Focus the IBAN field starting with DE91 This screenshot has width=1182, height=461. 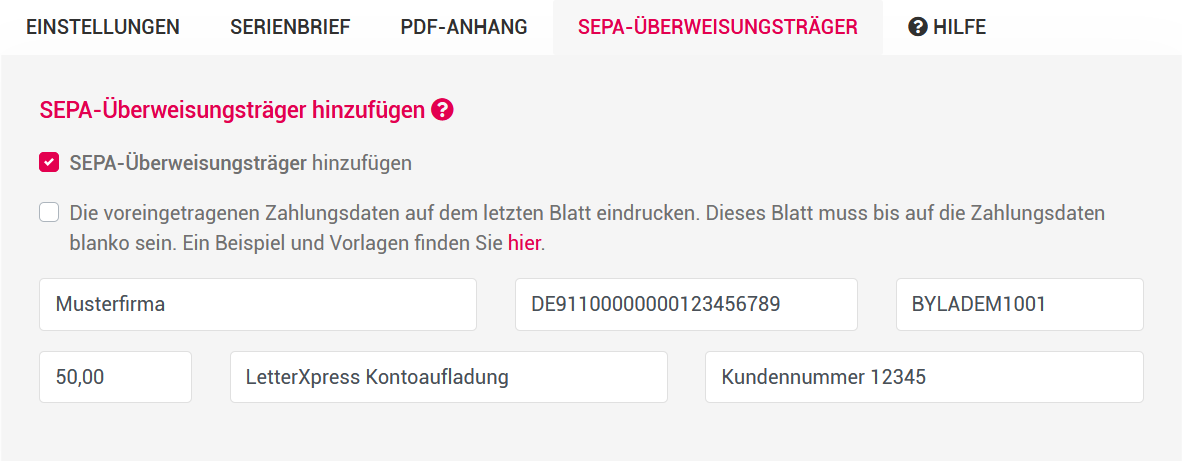[x=686, y=304]
